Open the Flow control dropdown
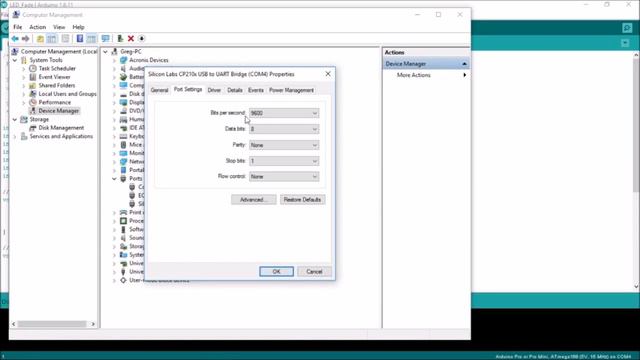The width and height of the screenshot is (640, 360). [284, 176]
